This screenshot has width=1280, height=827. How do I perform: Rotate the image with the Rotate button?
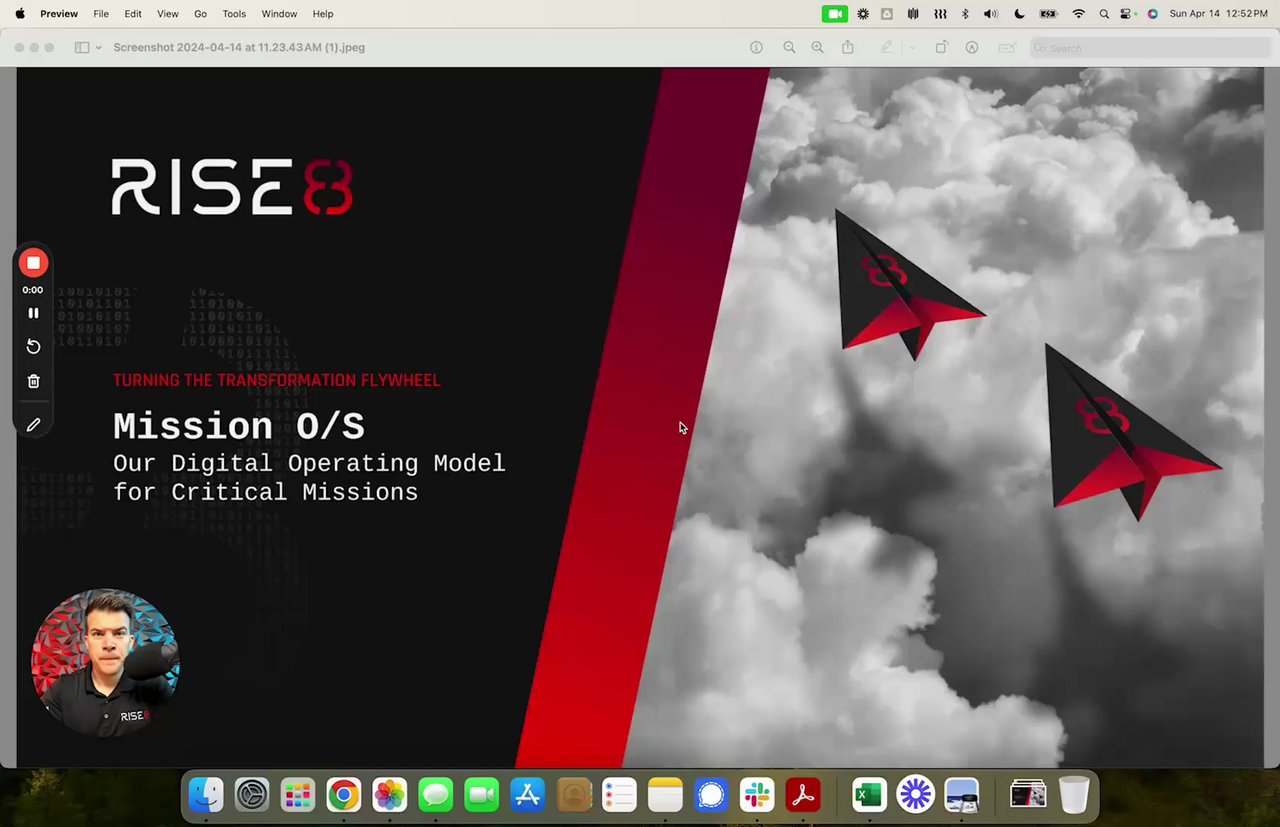pos(941,47)
